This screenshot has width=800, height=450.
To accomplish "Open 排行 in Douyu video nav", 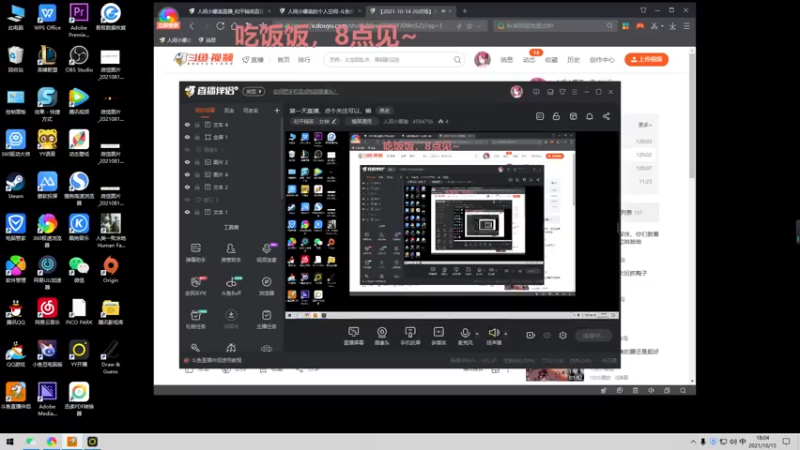I will coord(304,60).
